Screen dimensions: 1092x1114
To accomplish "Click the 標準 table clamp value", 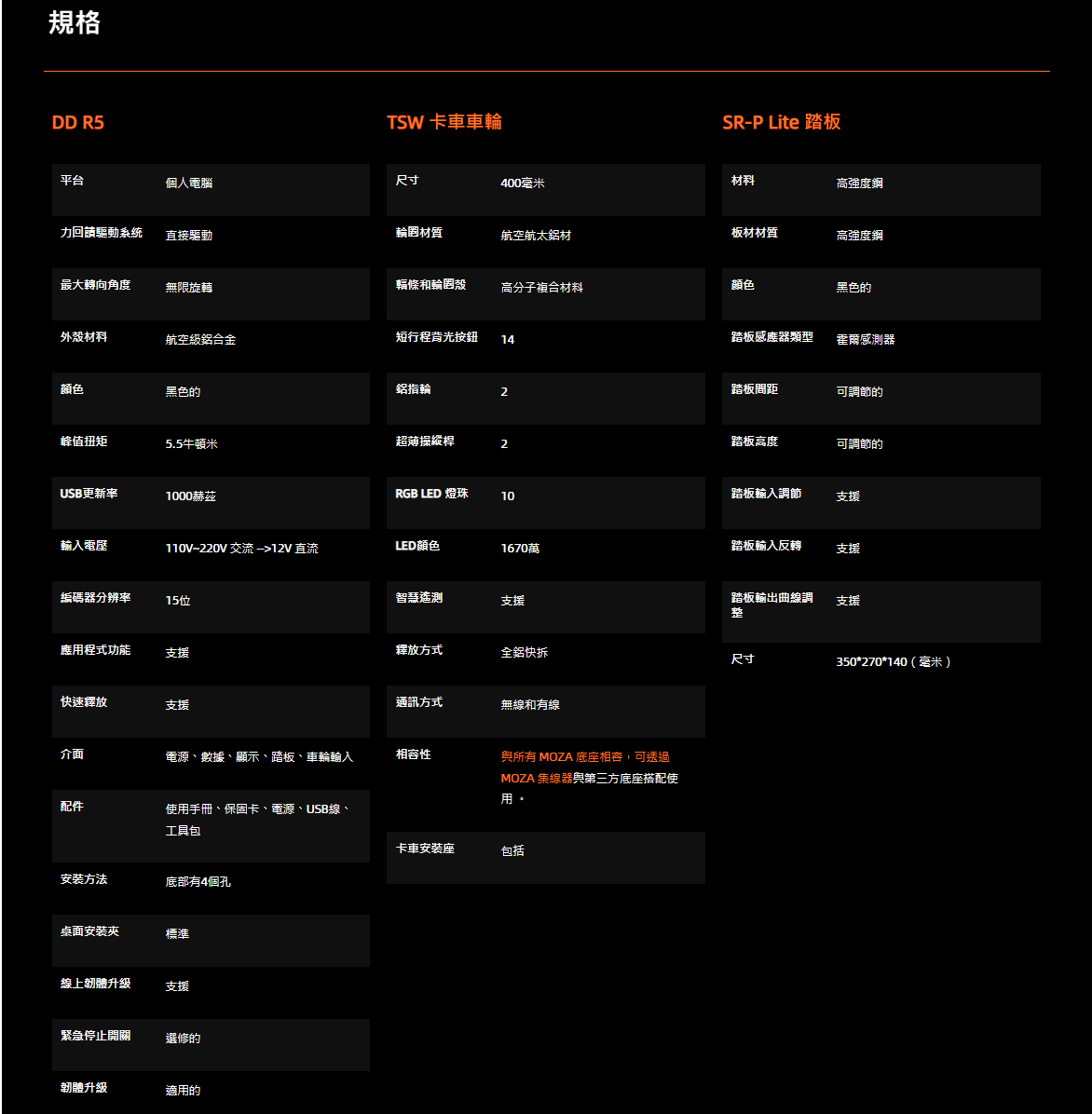I will click(178, 933).
